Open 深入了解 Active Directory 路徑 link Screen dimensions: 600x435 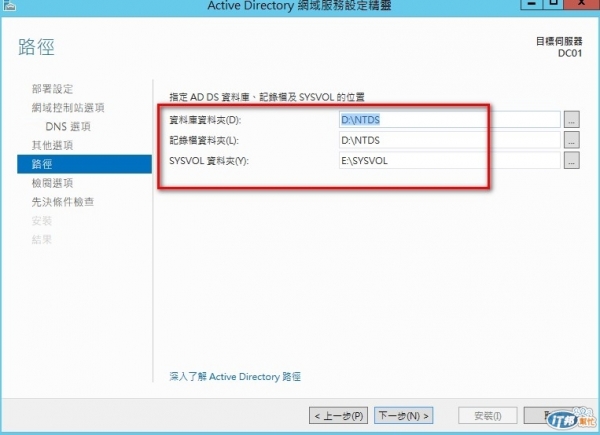pyautogui.click(x=235, y=376)
